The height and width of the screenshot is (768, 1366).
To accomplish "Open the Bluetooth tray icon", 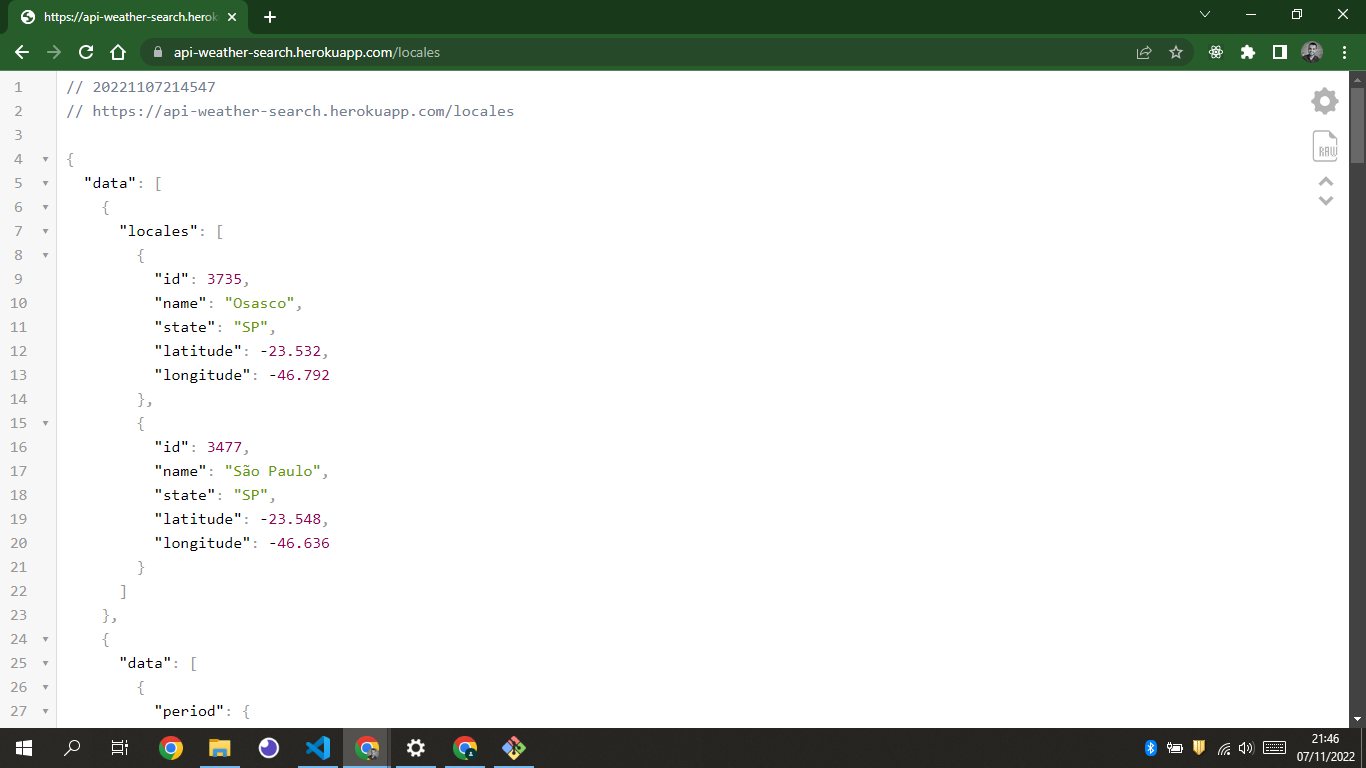I will coord(1150,748).
